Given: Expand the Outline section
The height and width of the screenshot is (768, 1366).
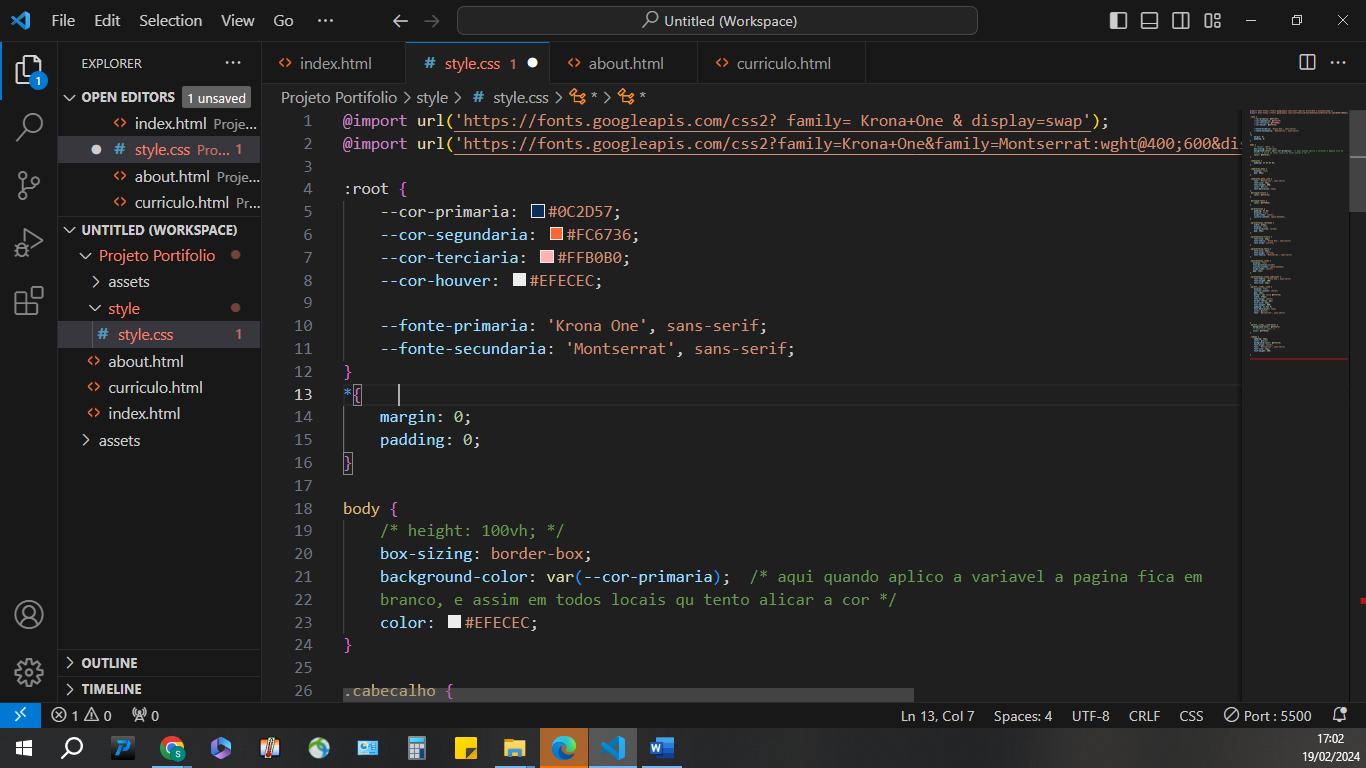Looking at the screenshot, I should click(x=70, y=663).
